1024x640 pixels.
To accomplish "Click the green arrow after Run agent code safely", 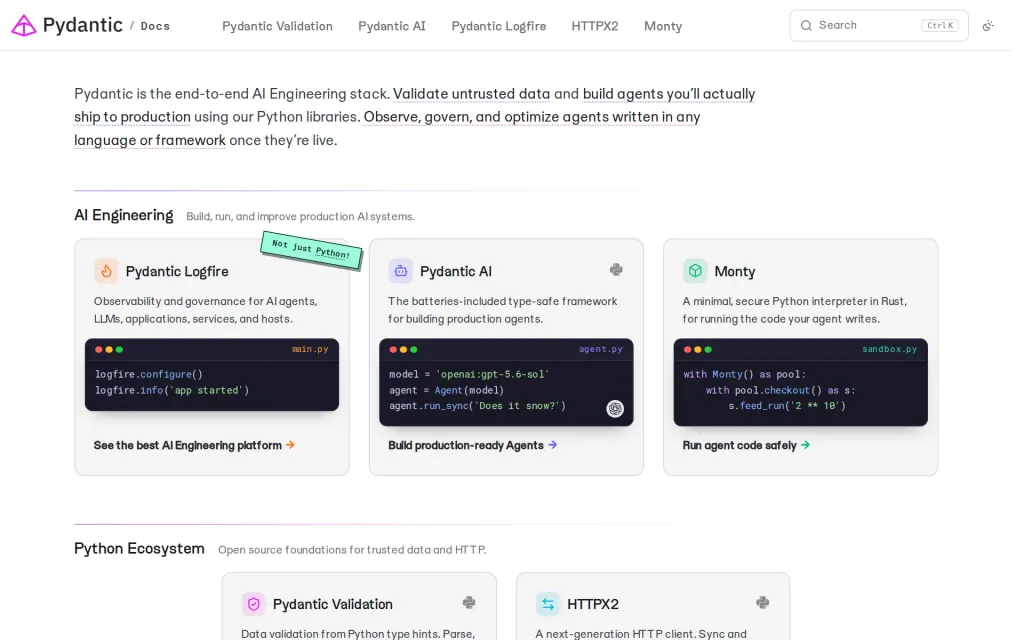I will [805, 445].
